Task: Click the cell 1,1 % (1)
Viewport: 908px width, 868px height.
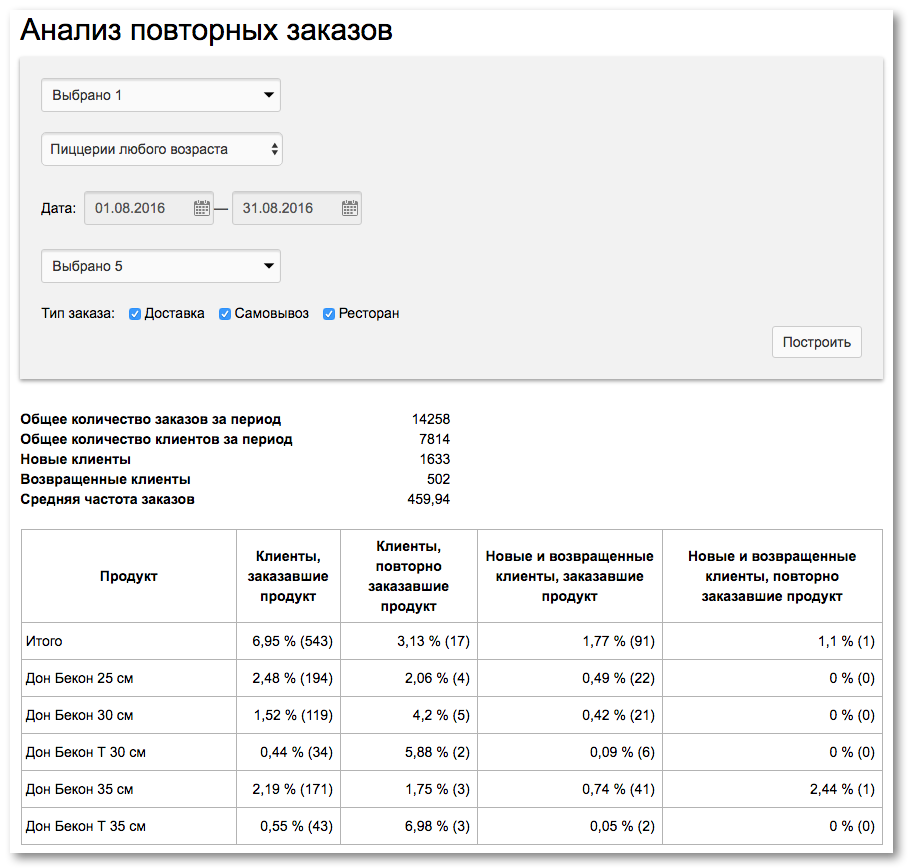Action: point(772,641)
